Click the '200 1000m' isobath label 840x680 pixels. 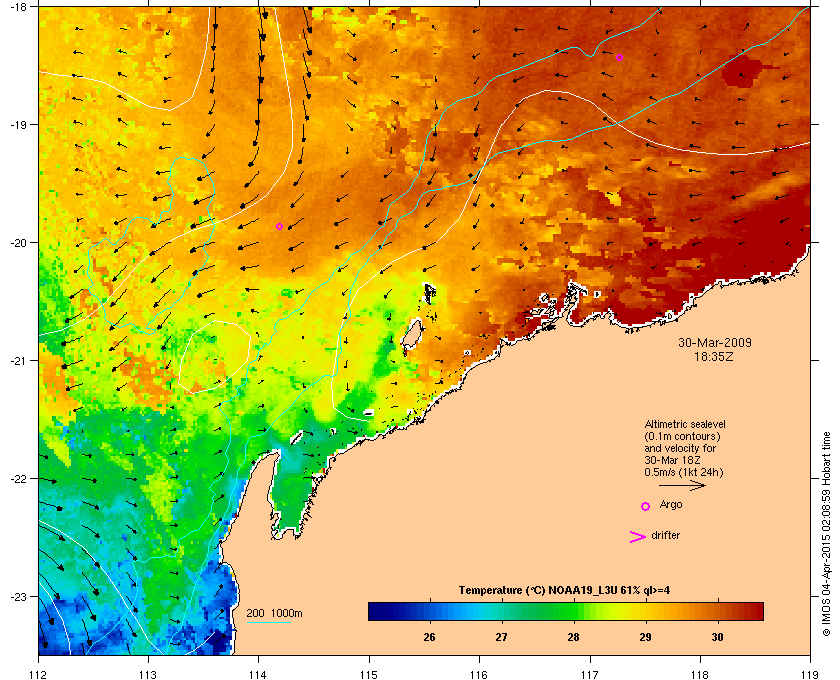[274, 614]
